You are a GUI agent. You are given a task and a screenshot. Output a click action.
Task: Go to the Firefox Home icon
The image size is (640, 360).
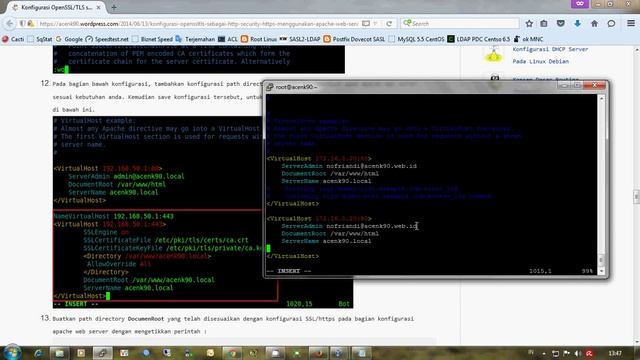coord(594,24)
